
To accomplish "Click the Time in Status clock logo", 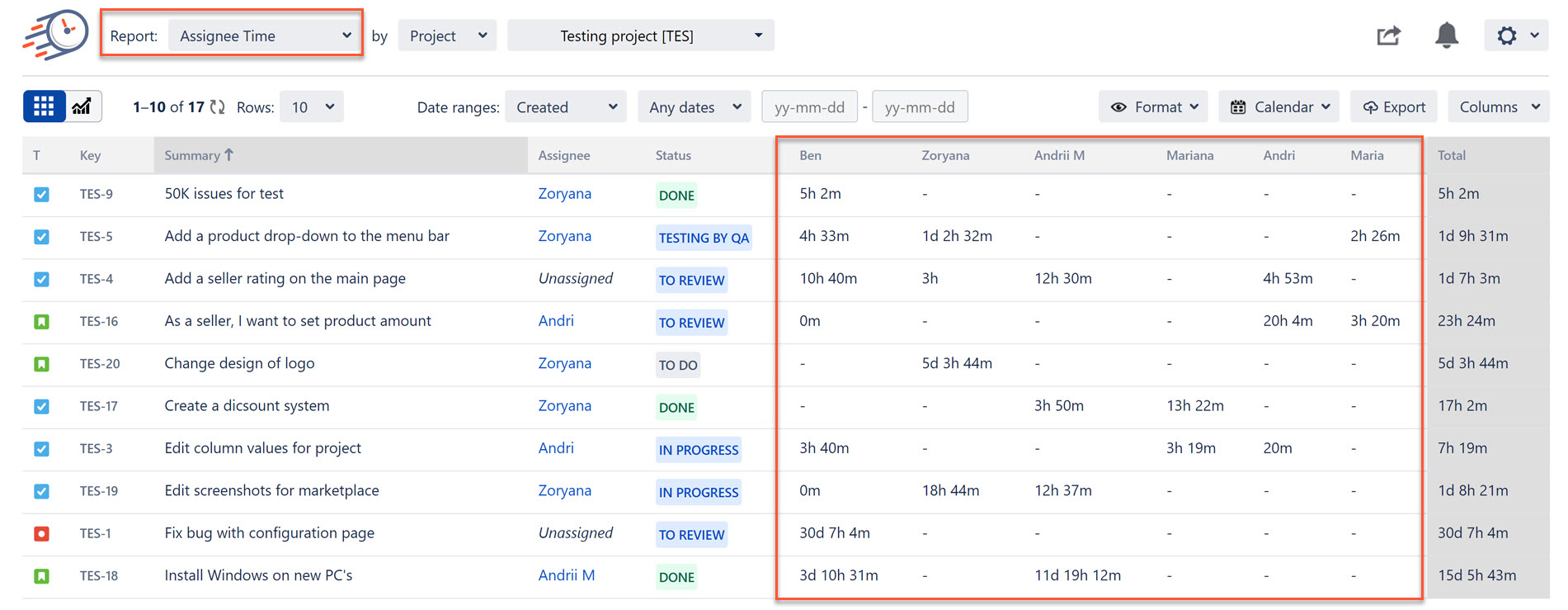I will tap(56, 35).
